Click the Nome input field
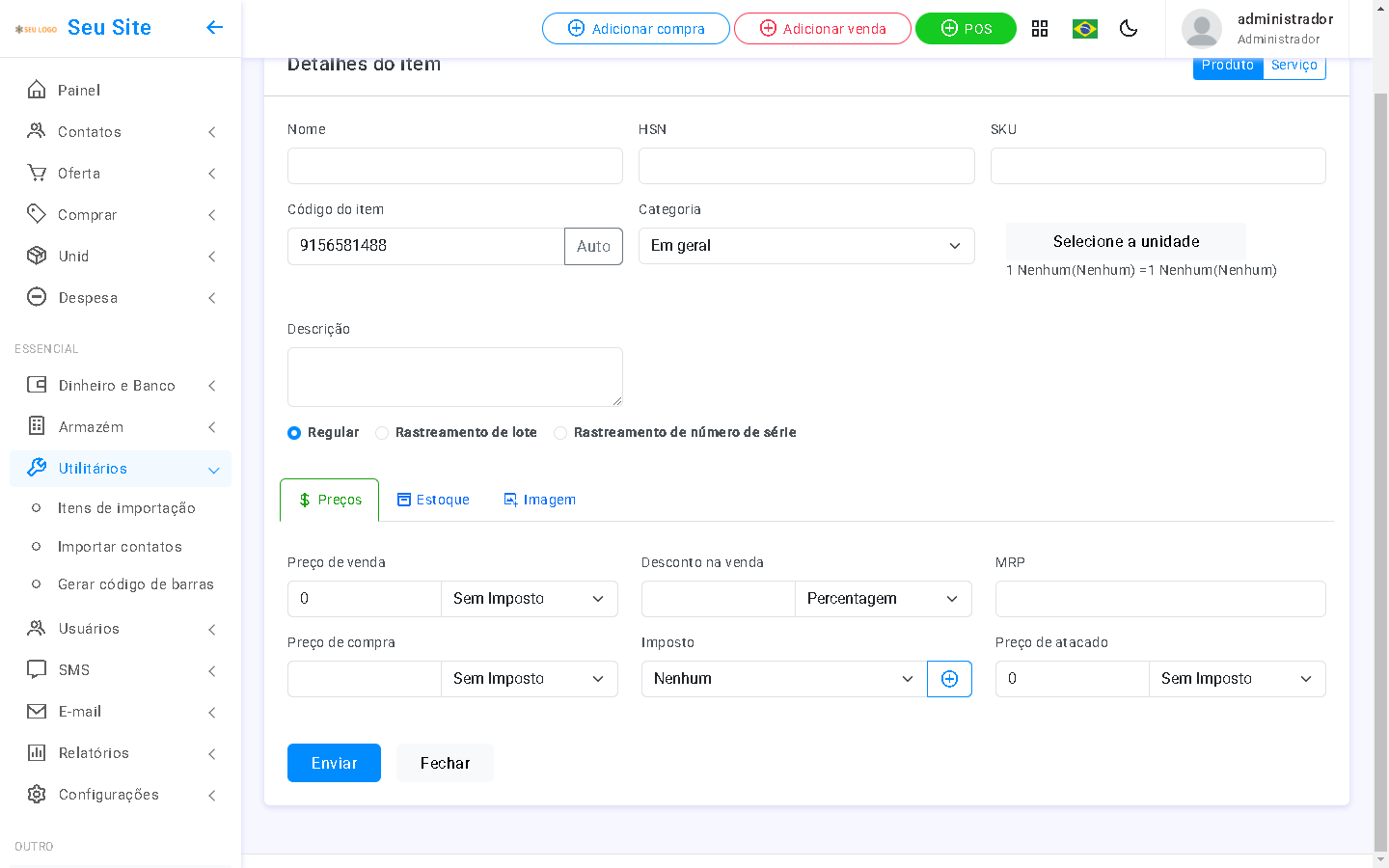1389x868 pixels. [454, 166]
